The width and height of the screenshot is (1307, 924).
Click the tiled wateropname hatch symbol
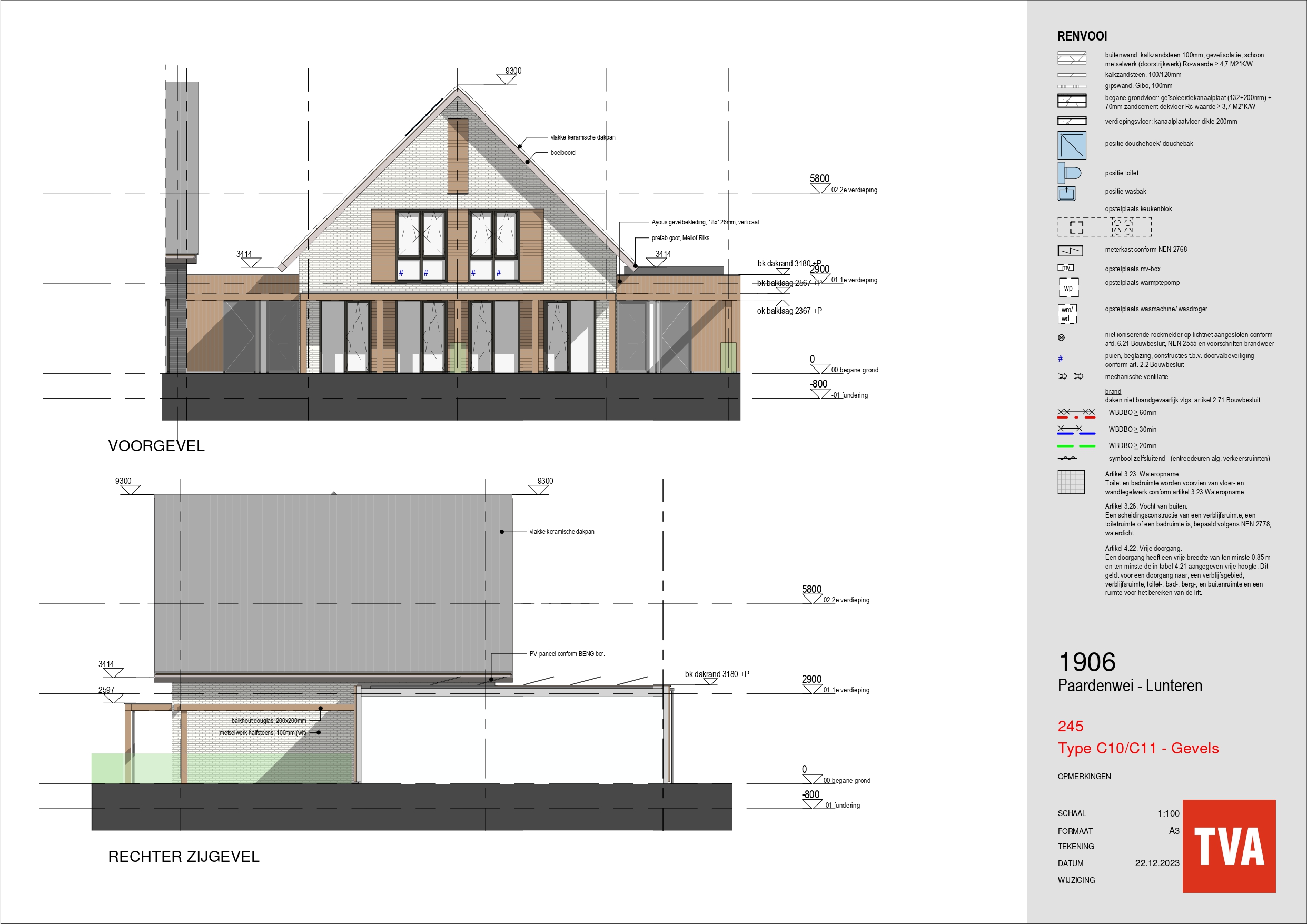coord(1071,482)
